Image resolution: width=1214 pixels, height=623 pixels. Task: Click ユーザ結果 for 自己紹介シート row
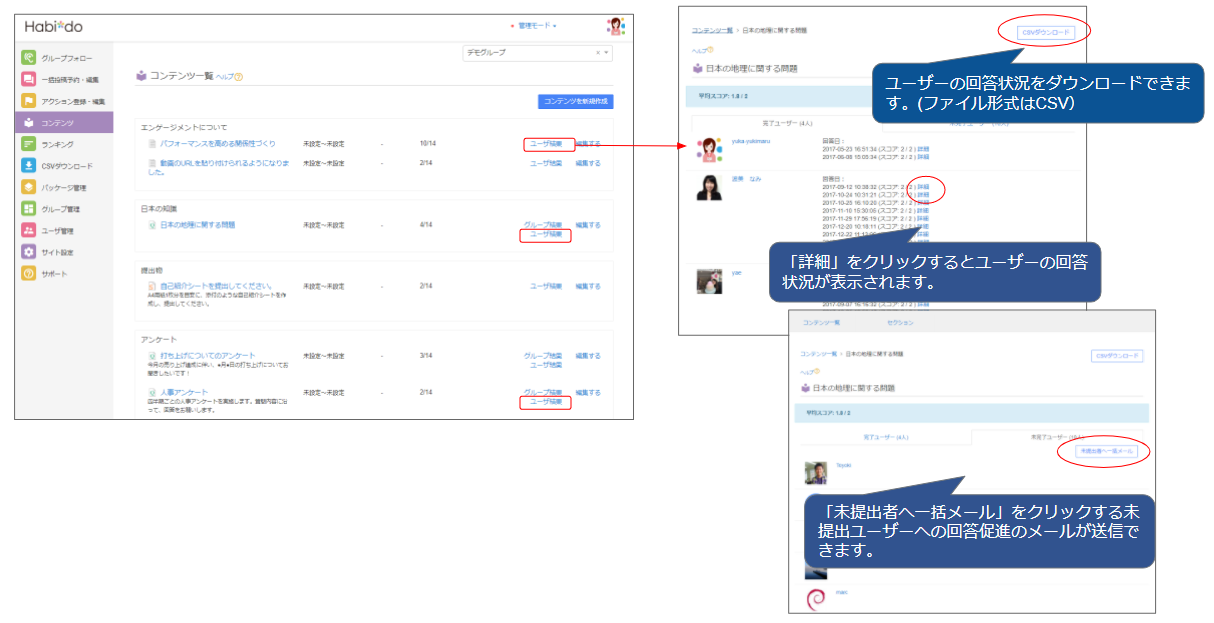(x=546, y=286)
